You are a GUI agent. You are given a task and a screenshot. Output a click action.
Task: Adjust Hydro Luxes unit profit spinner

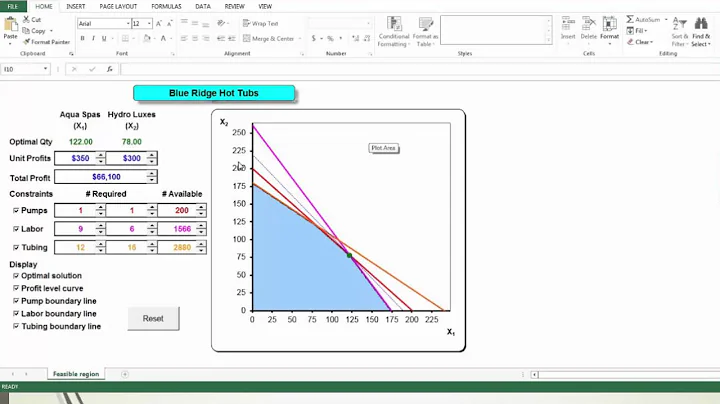tap(152, 158)
